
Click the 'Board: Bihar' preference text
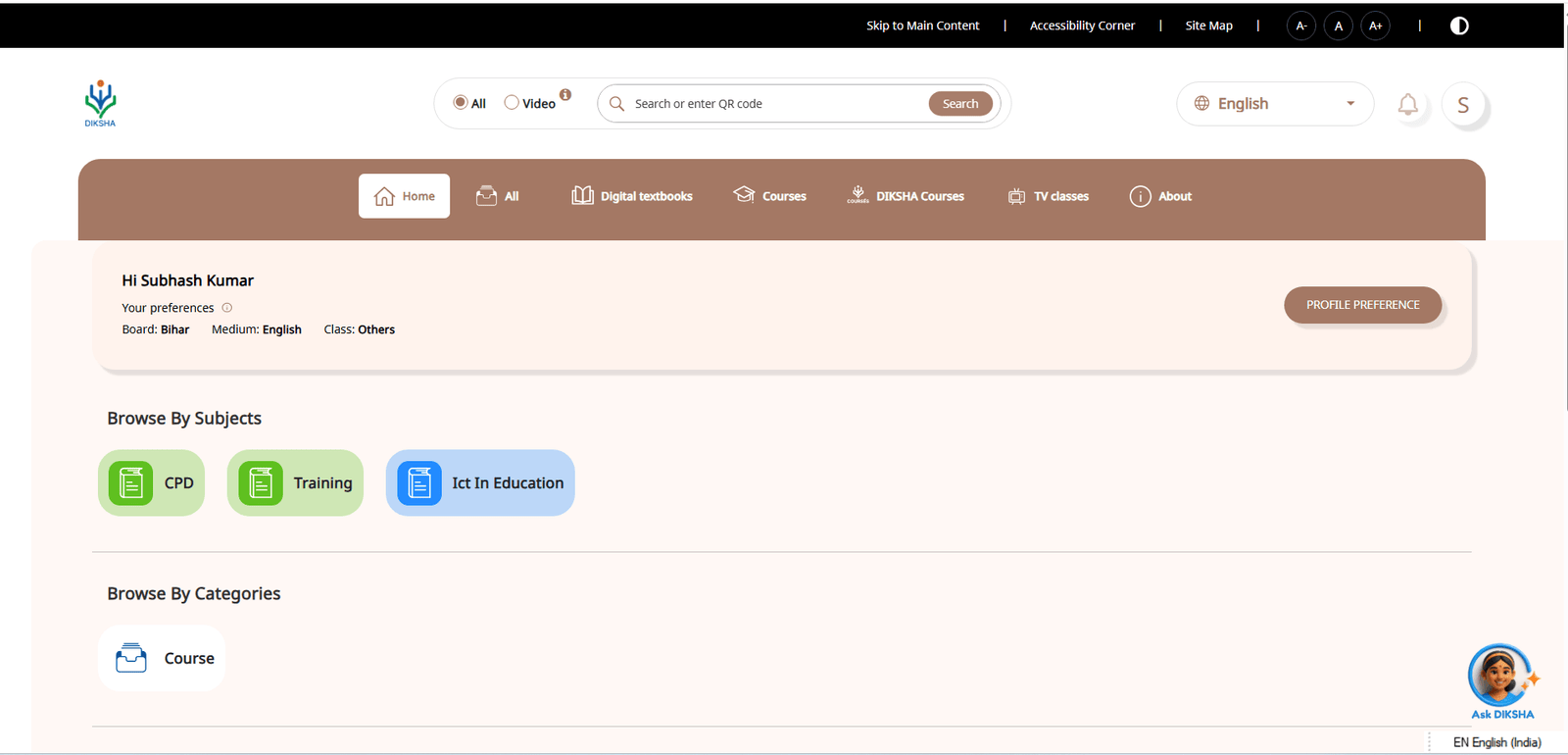tap(156, 329)
